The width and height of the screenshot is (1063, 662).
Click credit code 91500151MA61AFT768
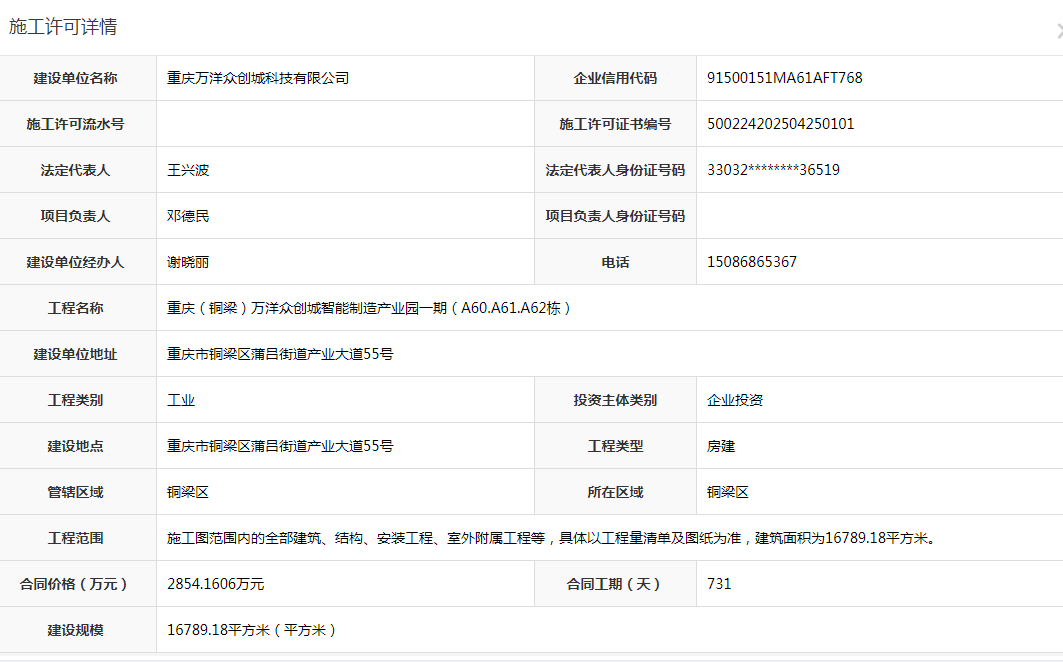[x=784, y=78]
